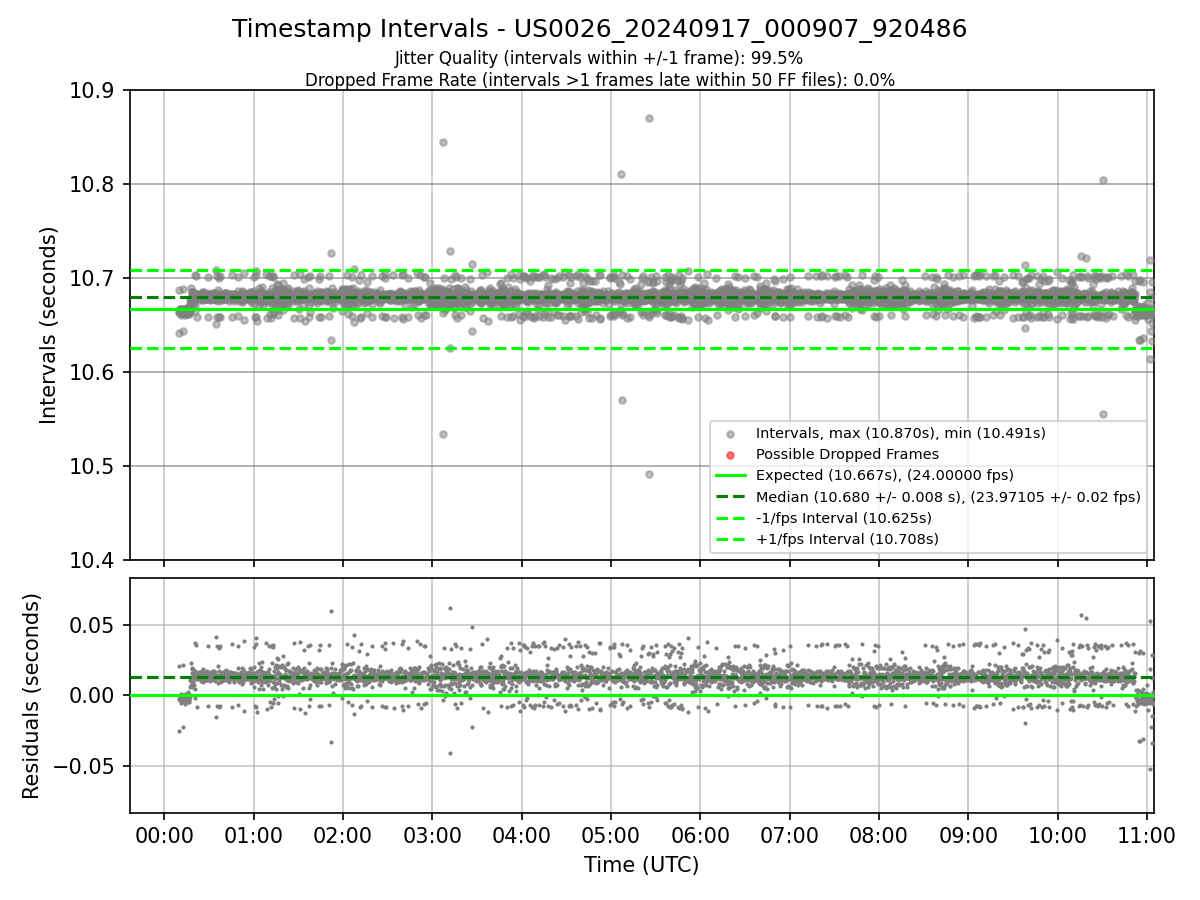Click the 'Intervals (seconds)' y-axis label
The height and width of the screenshot is (900, 1200).
(x=49, y=325)
